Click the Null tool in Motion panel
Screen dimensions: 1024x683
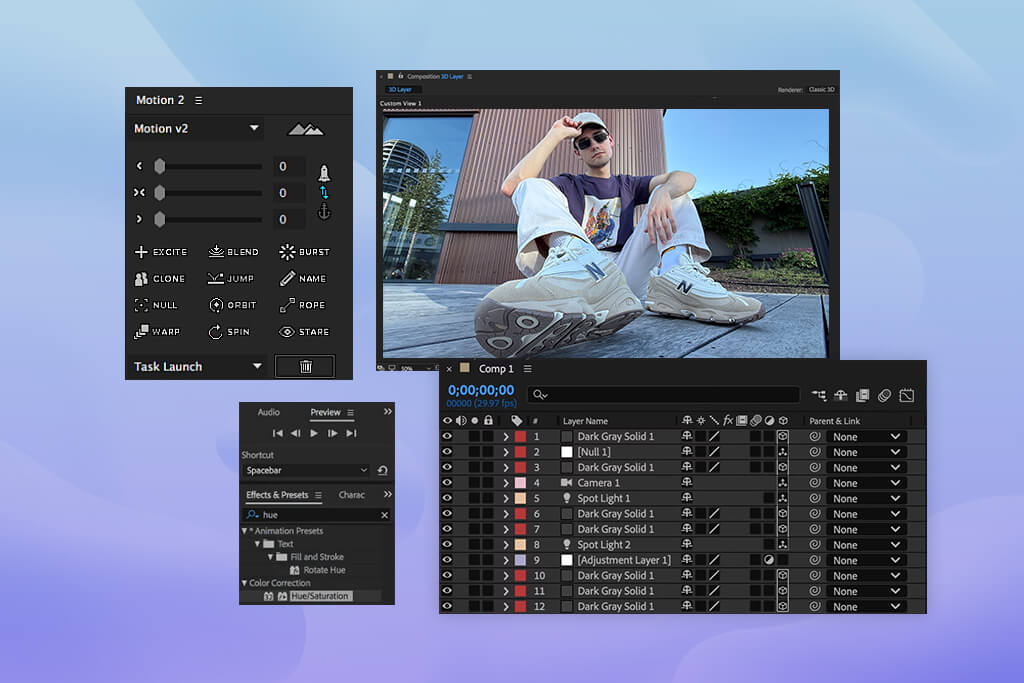(x=155, y=305)
